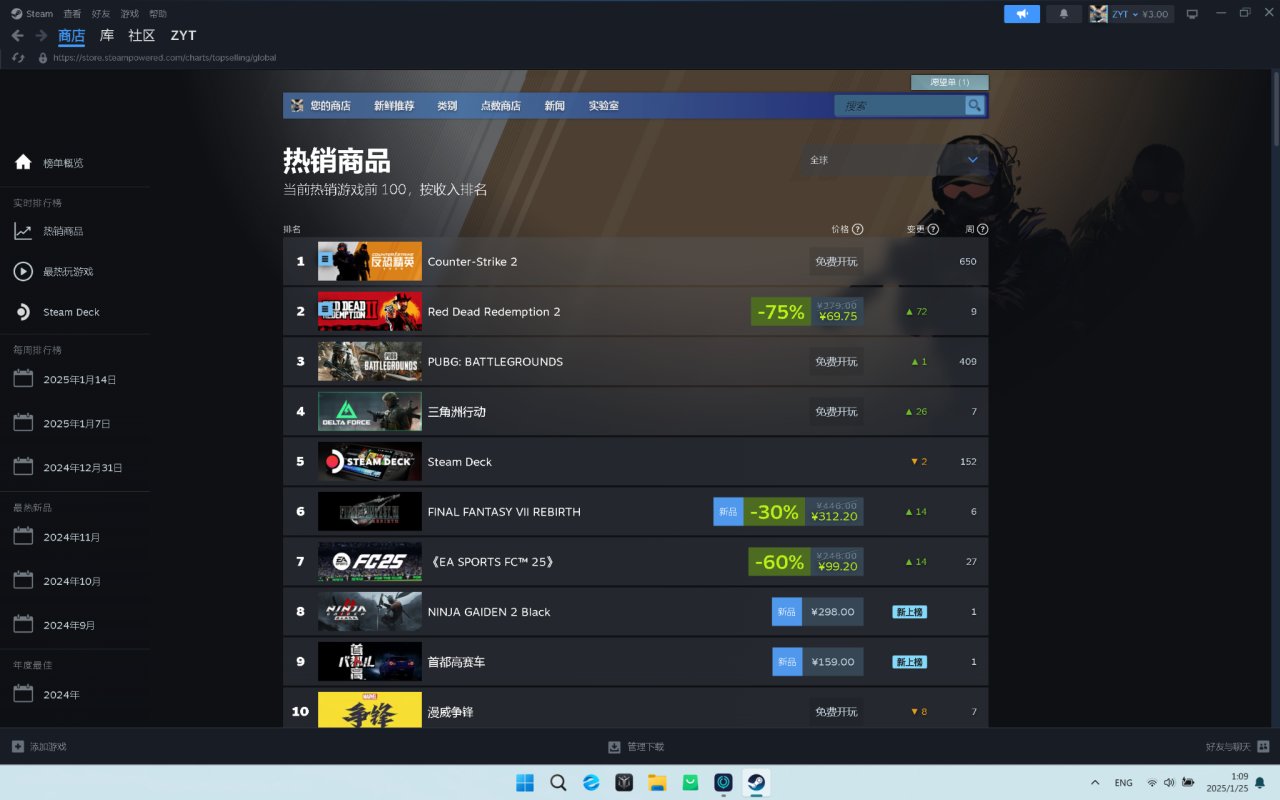1280x800 pixels.
Task: Open Counter-Strike 2 thumbnail
Action: (x=370, y=261)
